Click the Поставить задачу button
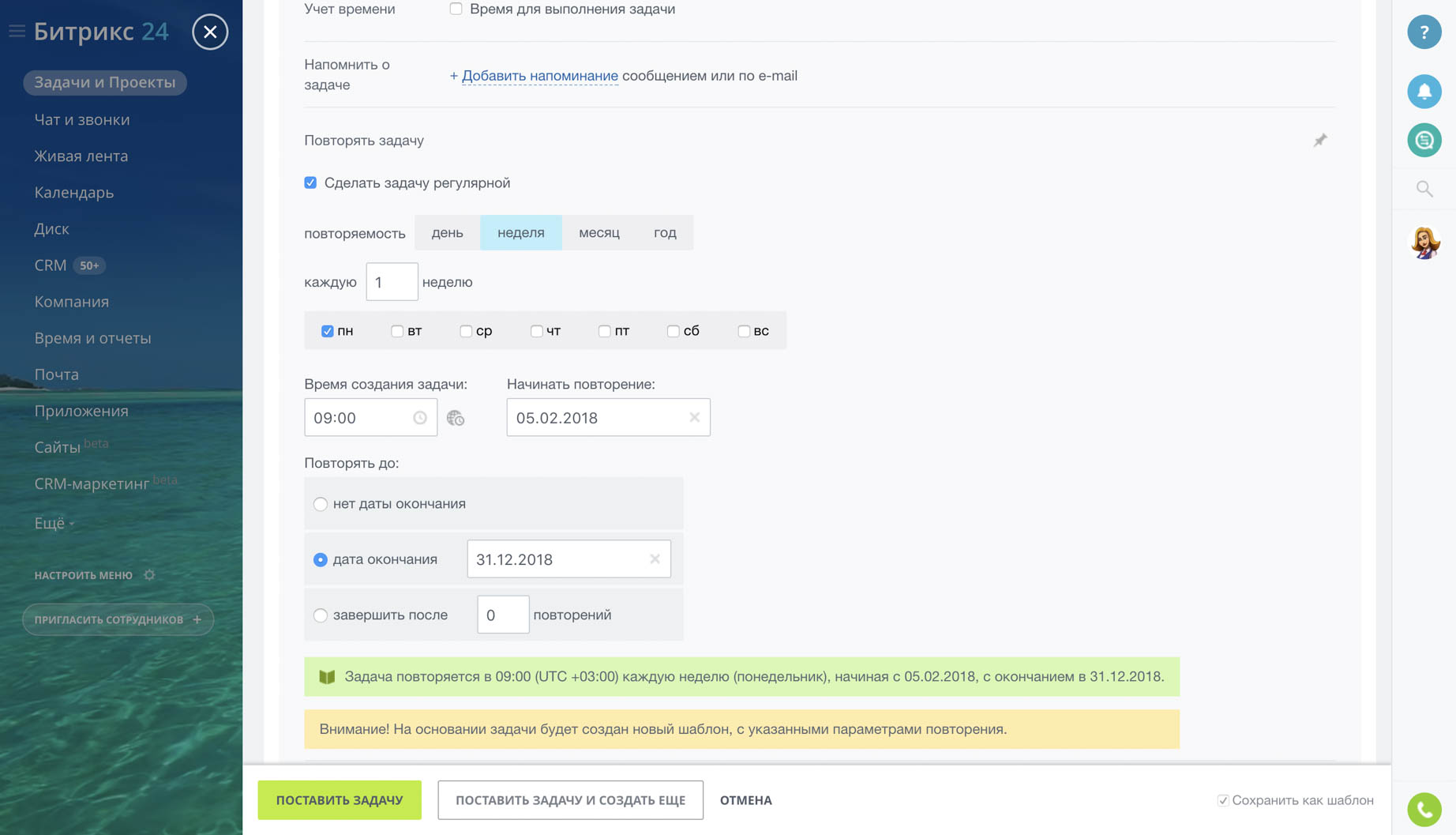The image size is (1456, 835). pos(340,800)
